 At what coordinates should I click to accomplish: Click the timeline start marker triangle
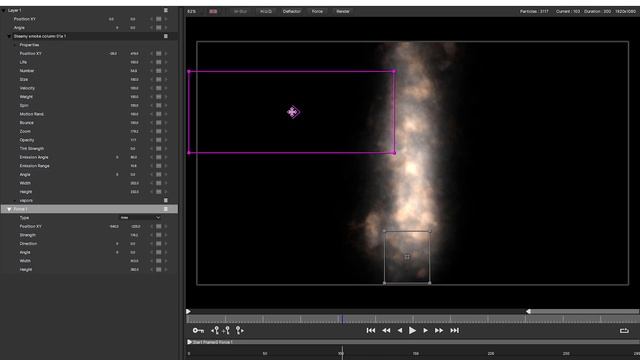(189, 311)
